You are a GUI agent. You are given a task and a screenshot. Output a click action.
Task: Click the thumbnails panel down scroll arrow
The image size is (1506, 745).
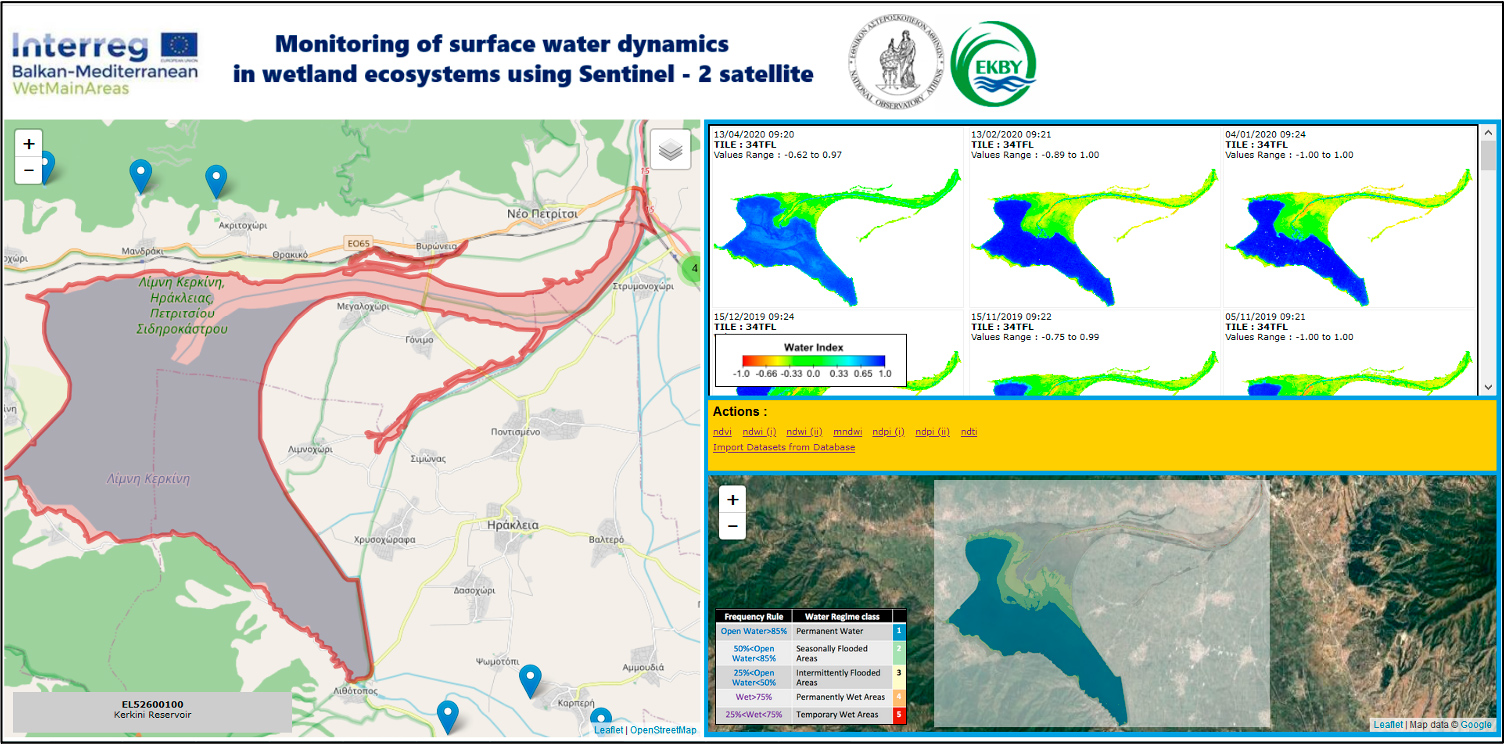(1488, 387)
